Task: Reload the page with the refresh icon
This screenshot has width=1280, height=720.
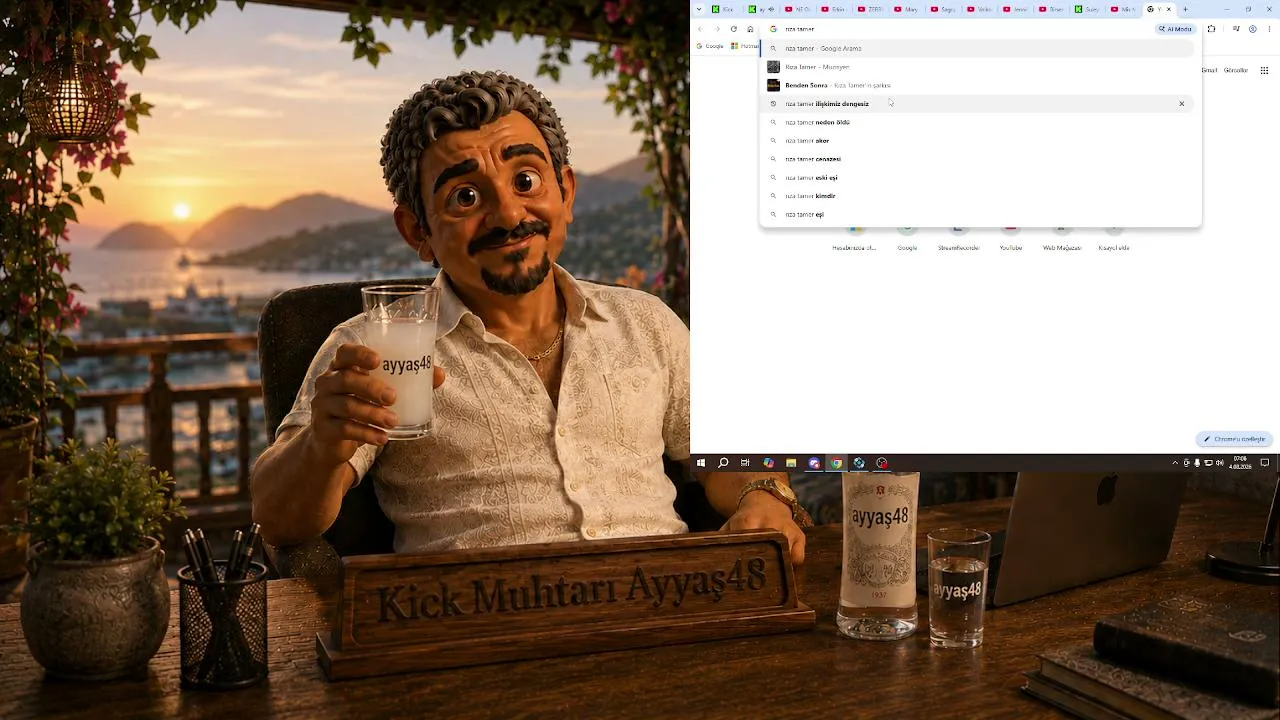Action: tap(733, 29)
